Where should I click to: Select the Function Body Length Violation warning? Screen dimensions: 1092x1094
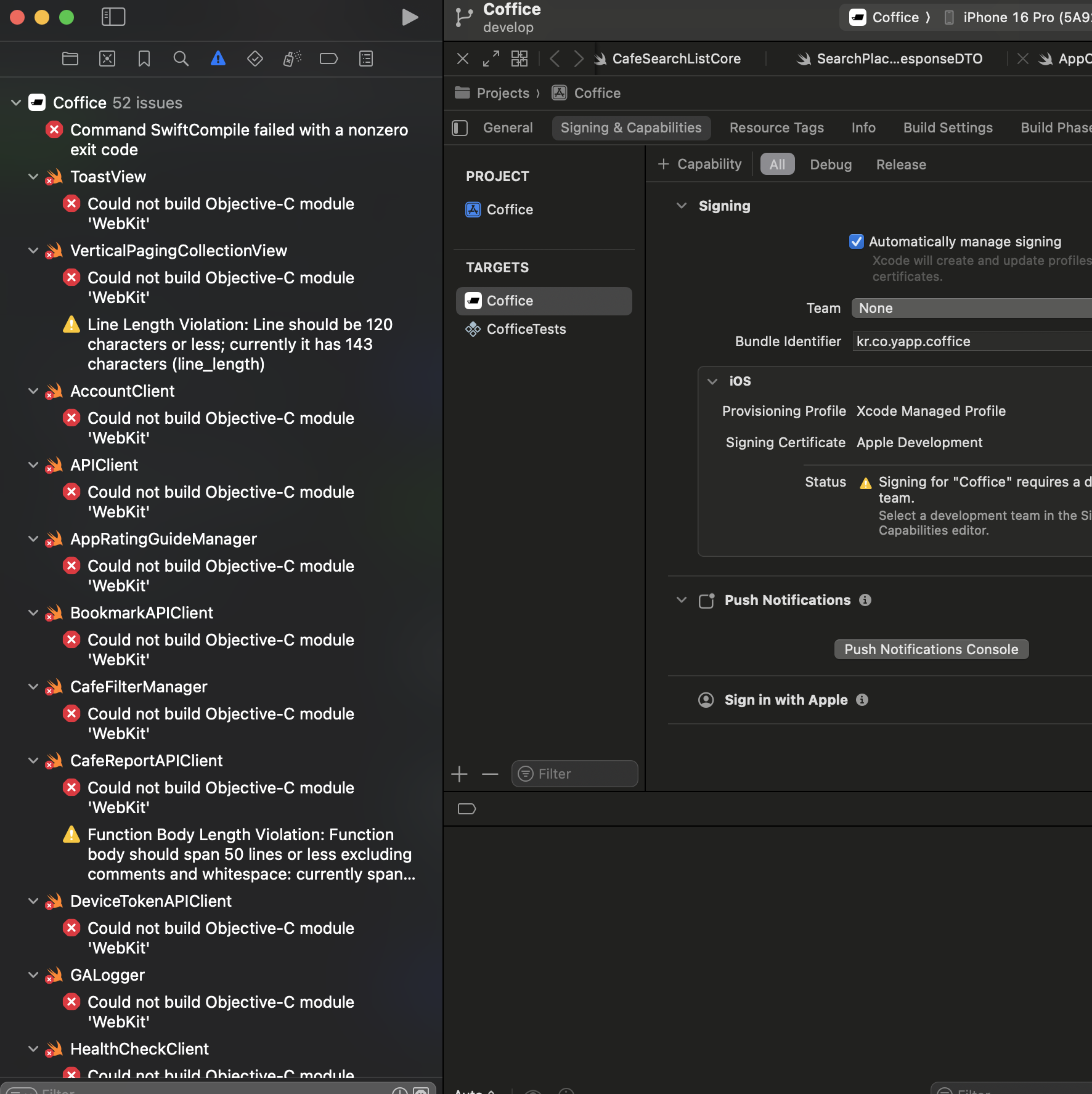240,854
